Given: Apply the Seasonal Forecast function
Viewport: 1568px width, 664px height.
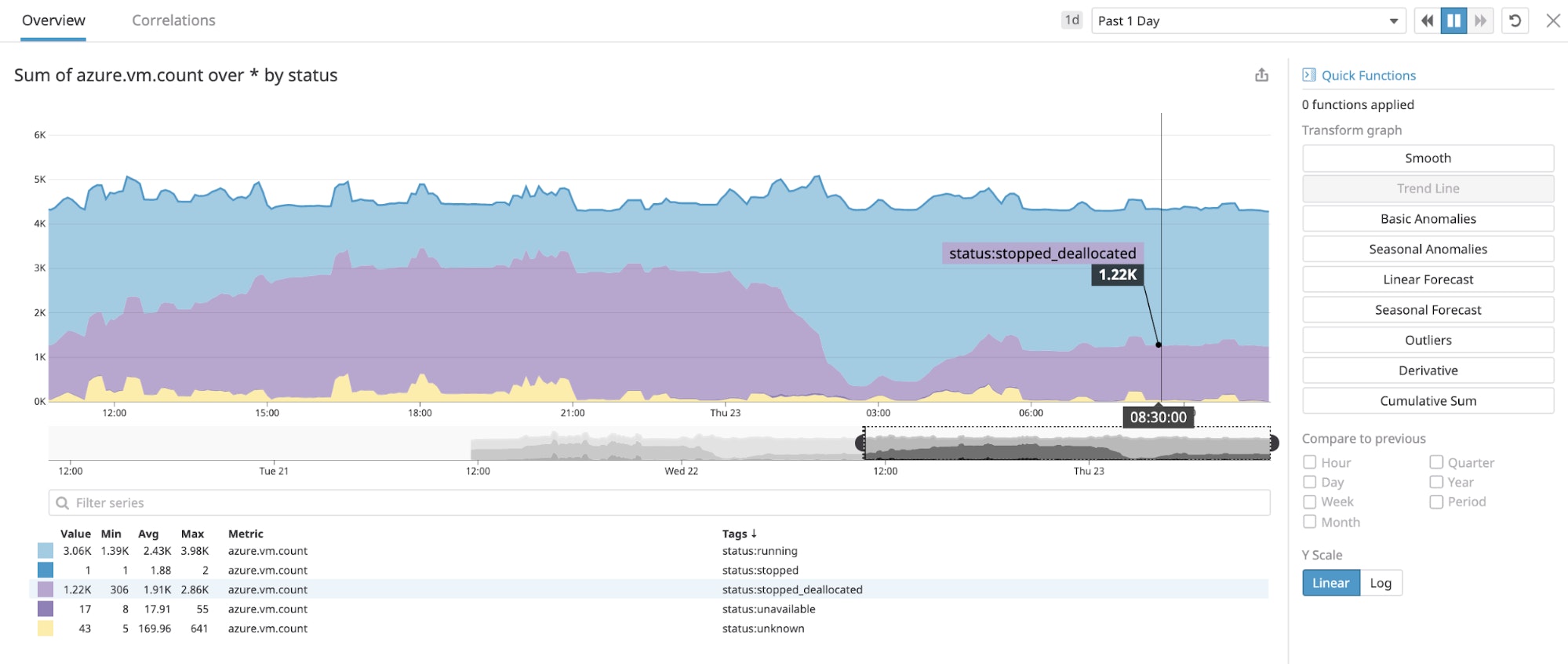Looking at the screenshot, I should (x=1428, y=310).
